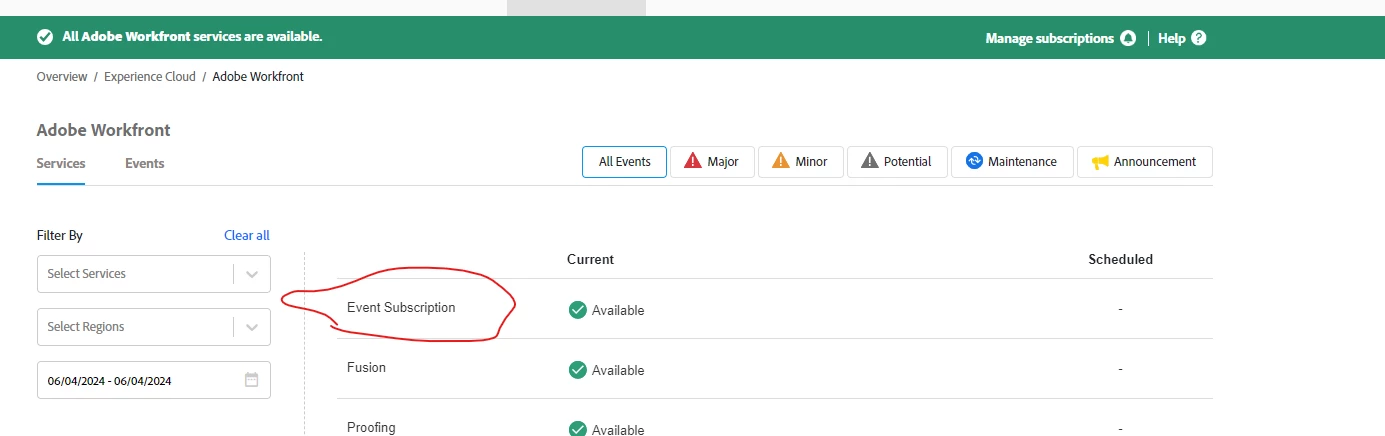The image size is (1385, 436).
Task: Select the Proofing service row
Action: [x=774, y=418]
